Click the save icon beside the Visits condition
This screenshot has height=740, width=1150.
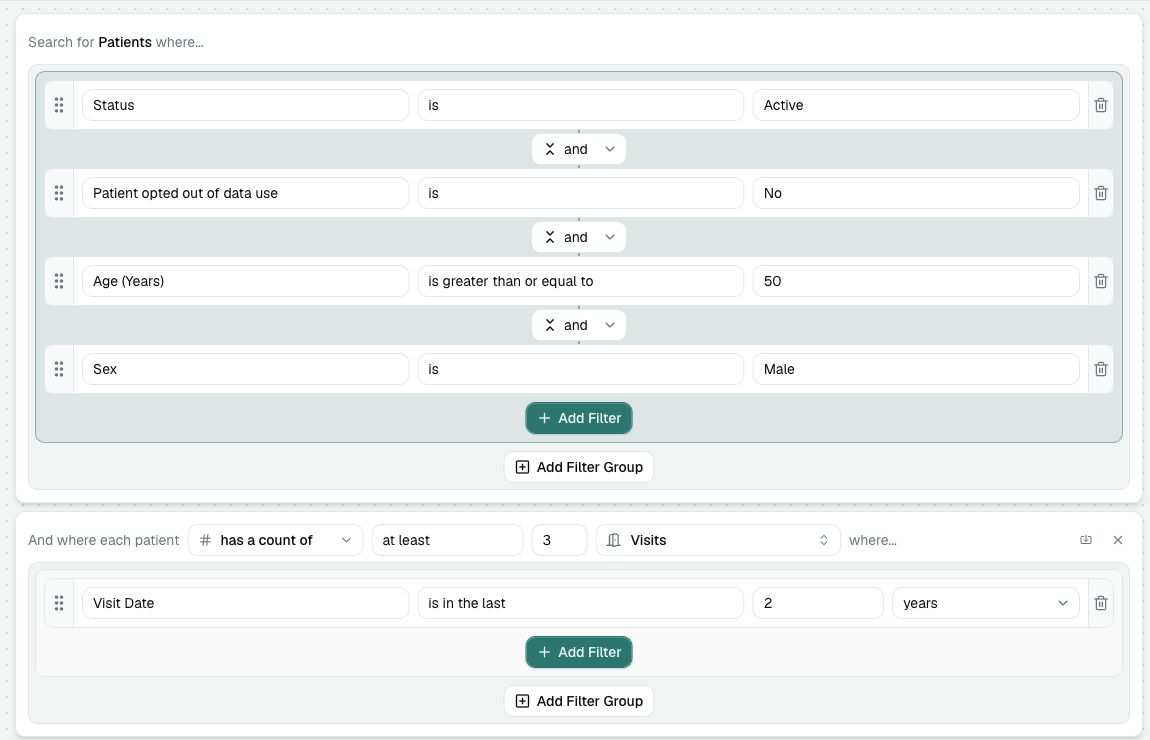pos(1085,540)
